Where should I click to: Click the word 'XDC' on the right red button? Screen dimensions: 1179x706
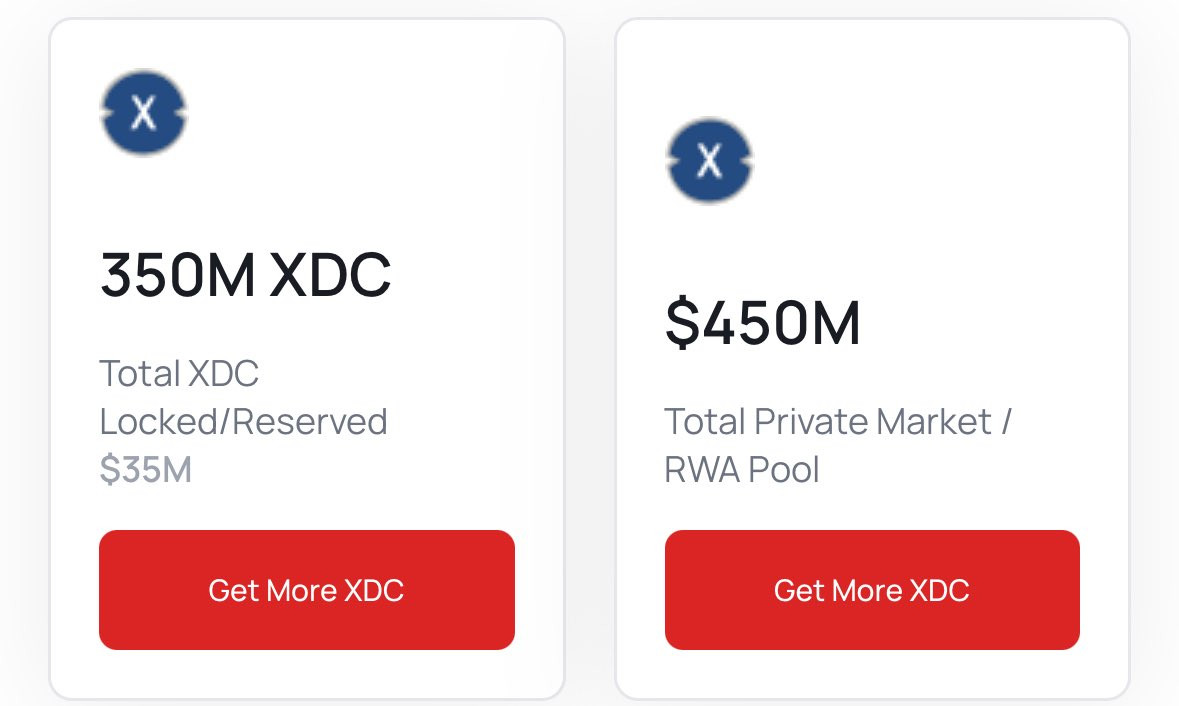[939, 590]
